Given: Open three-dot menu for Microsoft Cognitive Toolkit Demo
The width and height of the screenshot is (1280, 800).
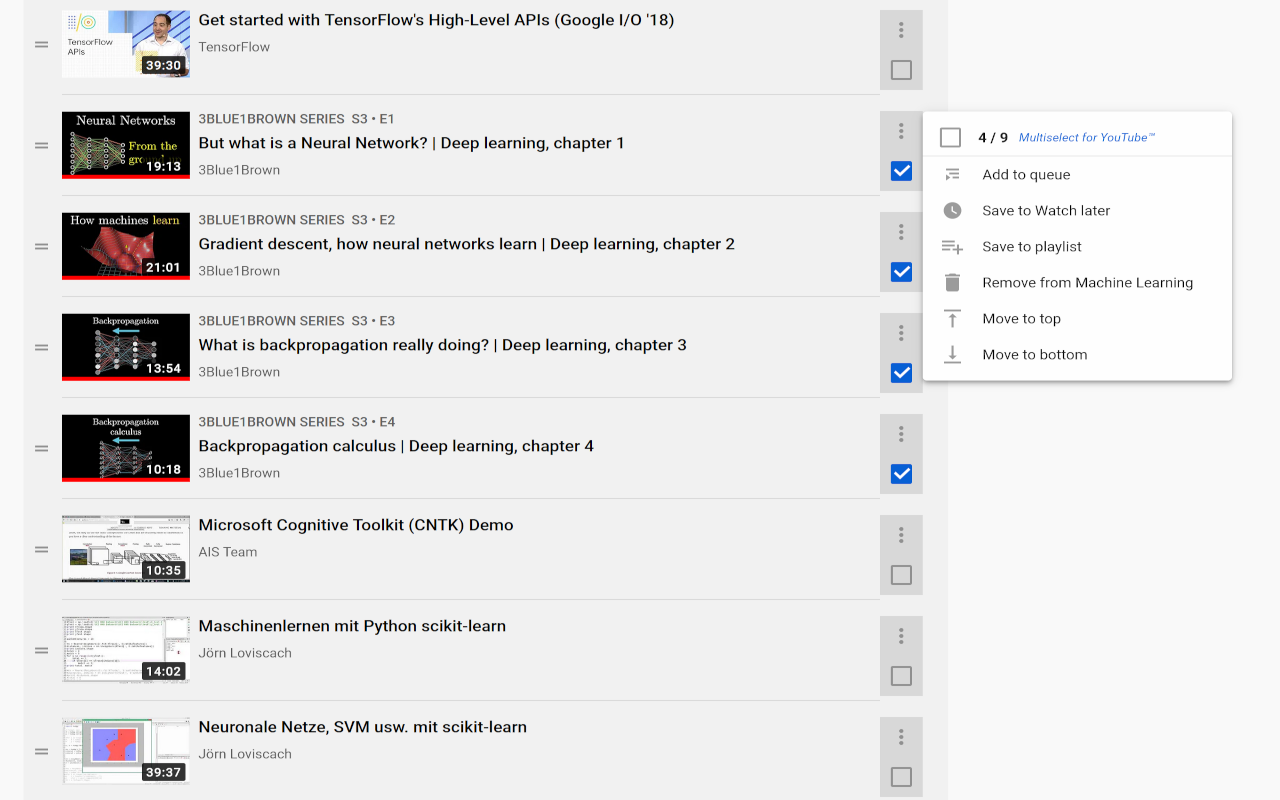Looking at the screenshot, I should 901,535.
